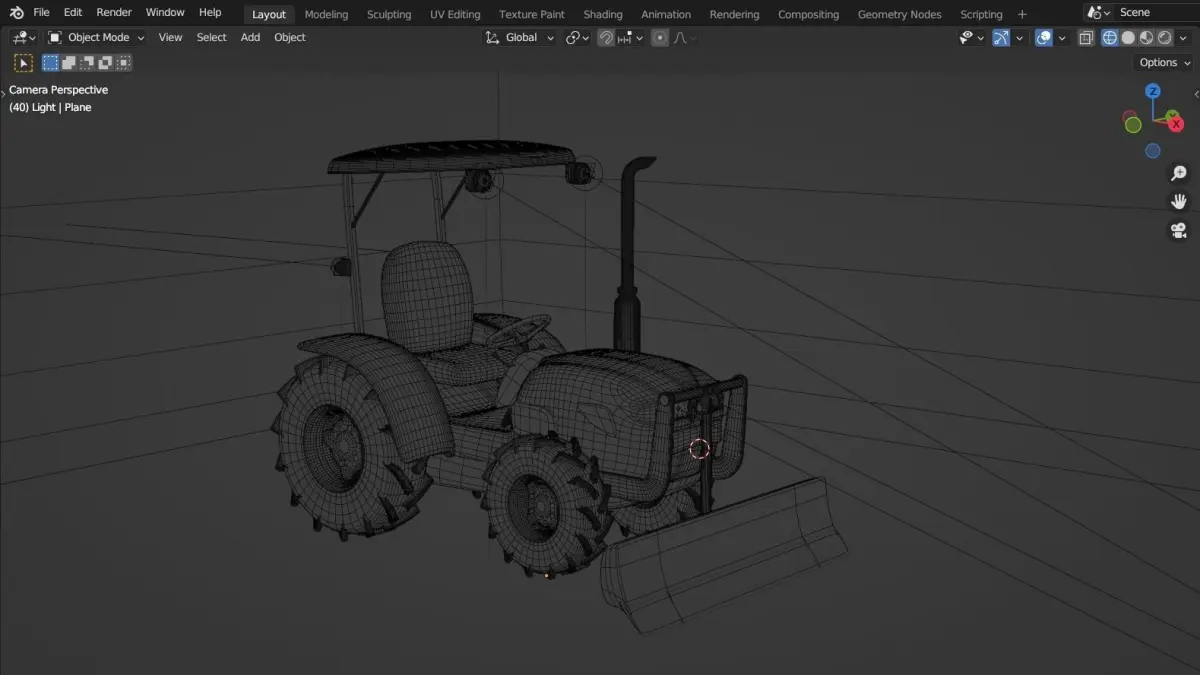Switch to the Layout workspace tab
This screenshot has width=1200, height=675.
pos(269,14)
